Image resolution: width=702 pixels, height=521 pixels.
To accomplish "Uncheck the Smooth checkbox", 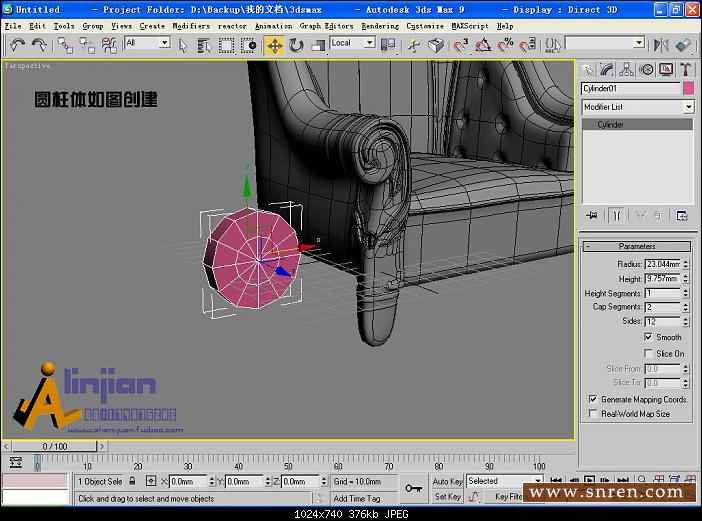I will [x=648, y=337].
